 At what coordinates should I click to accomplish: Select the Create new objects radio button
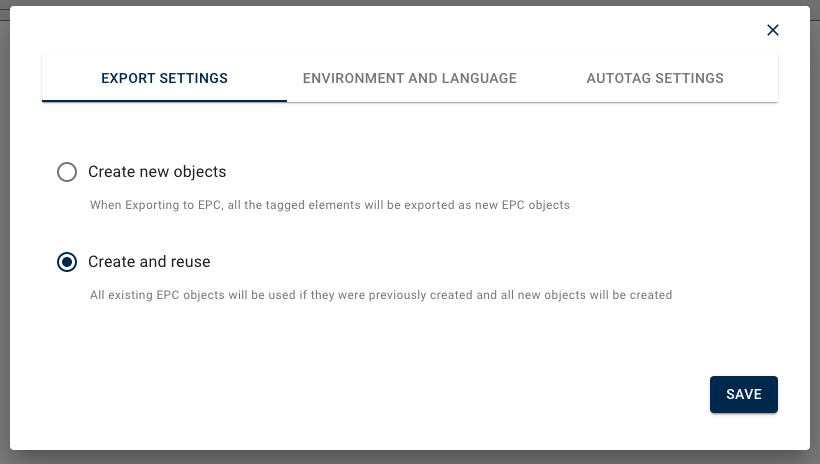click(67, 172)
